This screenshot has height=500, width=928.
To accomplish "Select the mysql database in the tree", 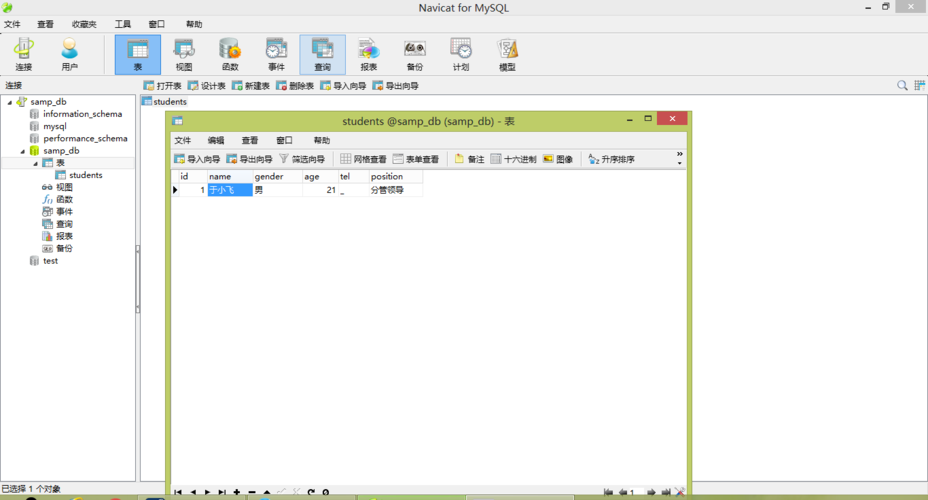I will [x=55, y=126].
